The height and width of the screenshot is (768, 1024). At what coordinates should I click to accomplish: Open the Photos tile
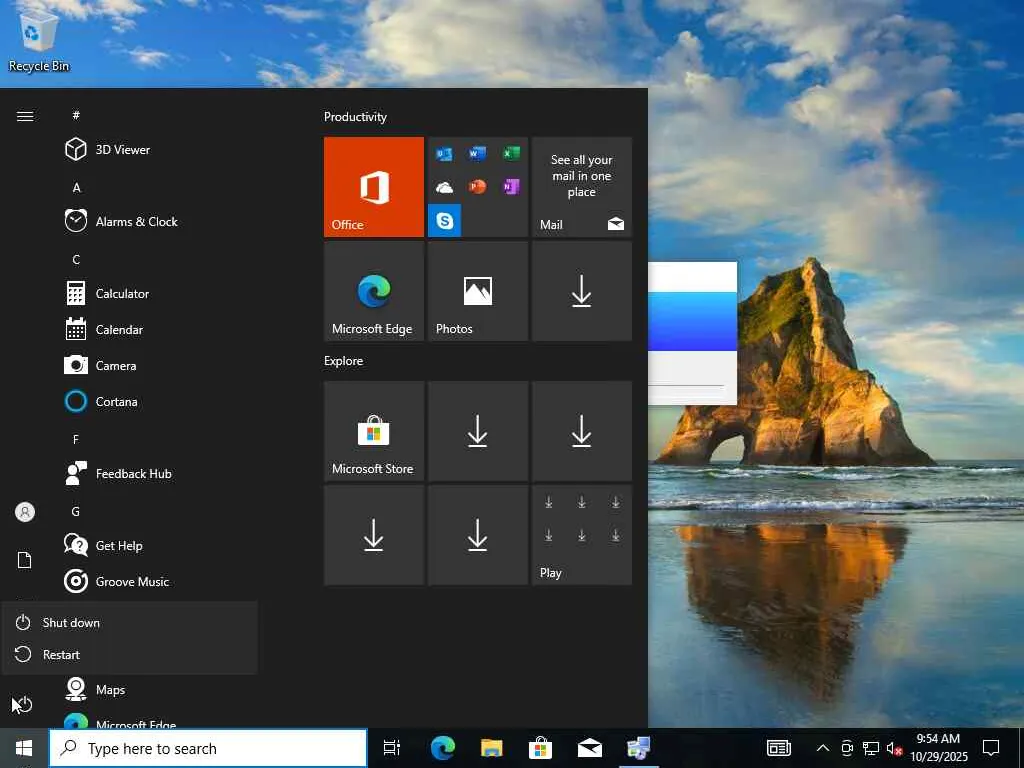pyautogui.click(x=477, y=291)
